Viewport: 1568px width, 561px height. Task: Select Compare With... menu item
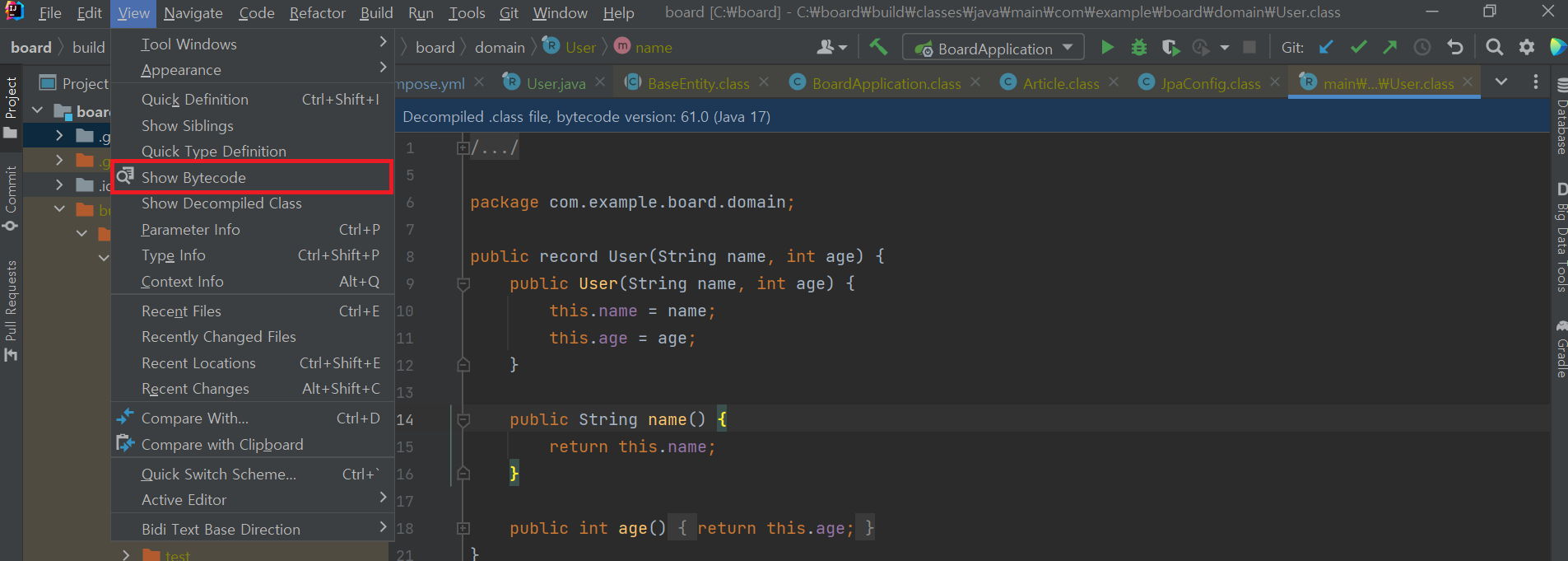coord(252,418)
